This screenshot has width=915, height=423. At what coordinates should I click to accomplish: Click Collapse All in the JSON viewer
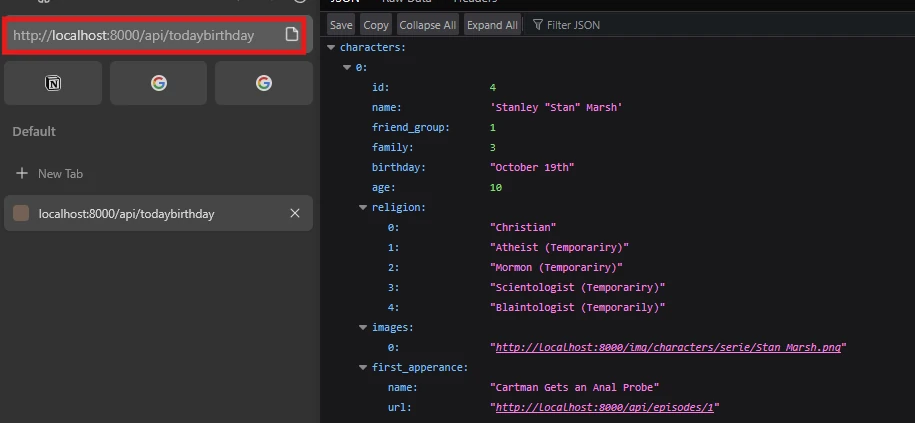(428, 25)
